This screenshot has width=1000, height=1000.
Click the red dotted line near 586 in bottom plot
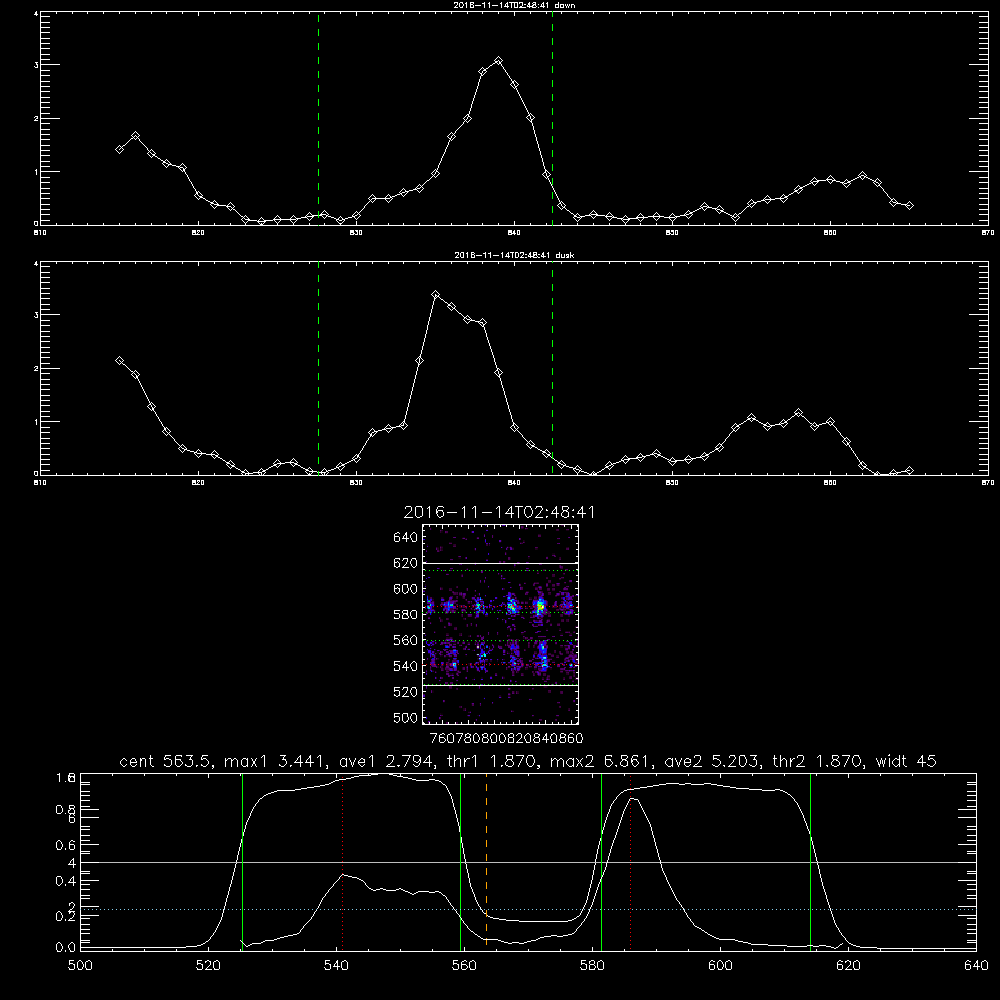point(631,861)
